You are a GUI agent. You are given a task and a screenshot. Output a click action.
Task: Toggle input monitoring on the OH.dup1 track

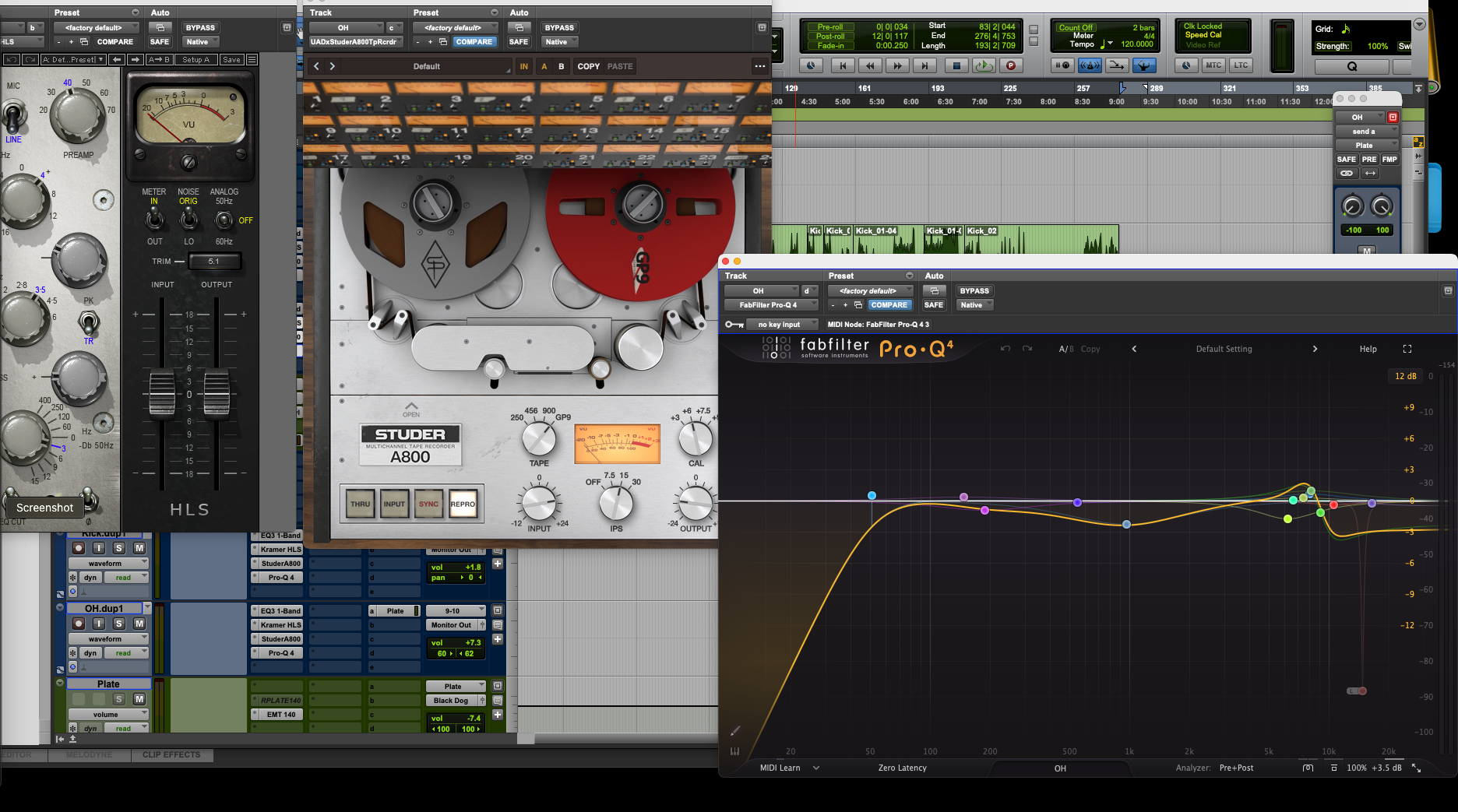[x=99, y=624]
